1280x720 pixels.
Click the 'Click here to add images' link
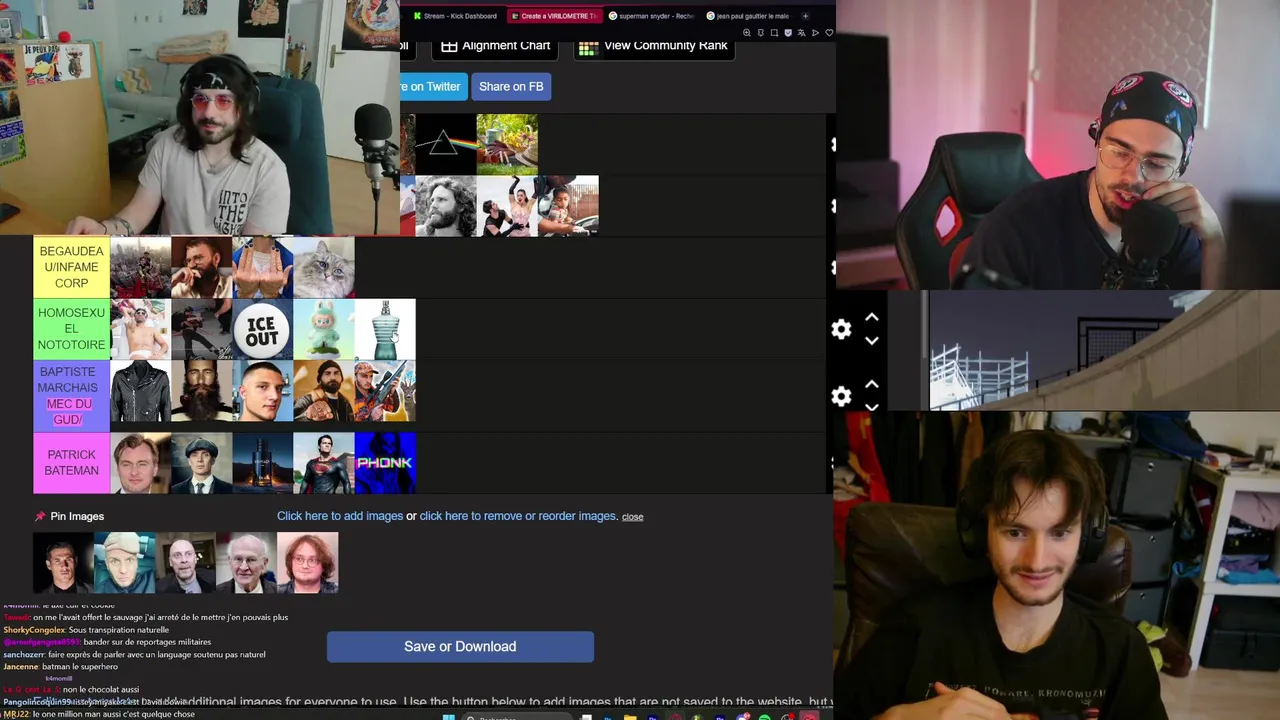click(340, 516)
